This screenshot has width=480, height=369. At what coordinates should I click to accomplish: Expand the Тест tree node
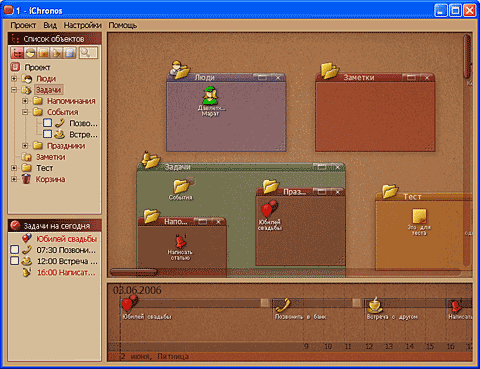14,168
